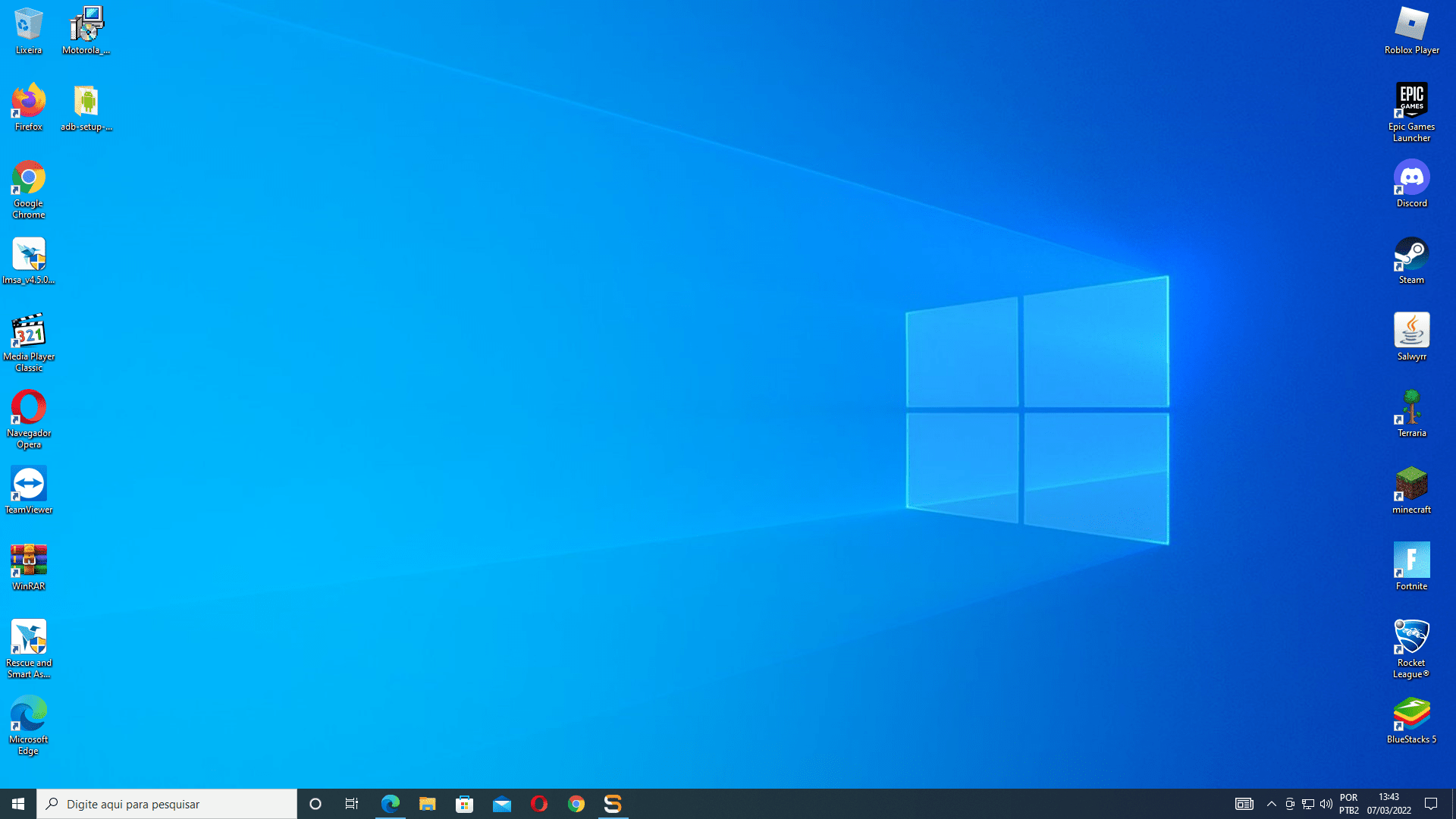The width and height of the screenshot is (1456, 819).
Task: Select the Microsoft Edge desktop shortcut
Action: pyautogui.click(x=29, y=726)
